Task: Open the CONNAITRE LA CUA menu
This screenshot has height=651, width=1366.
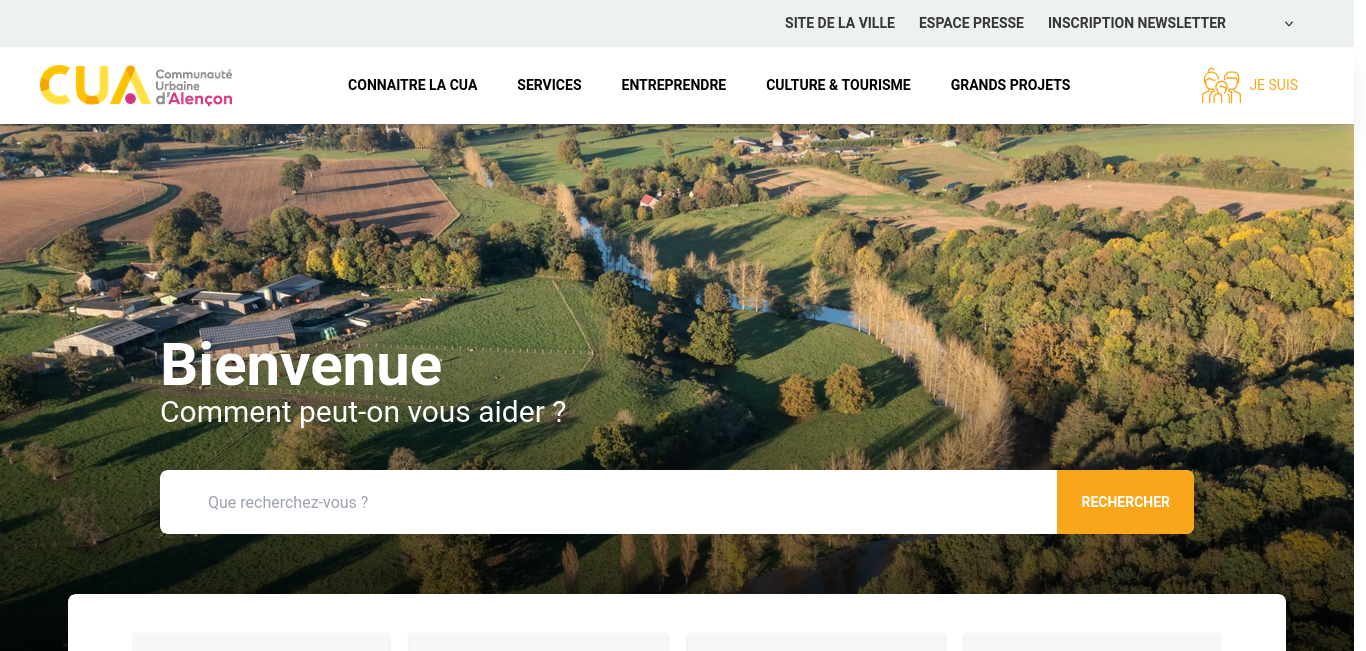Action: (413, 85)
